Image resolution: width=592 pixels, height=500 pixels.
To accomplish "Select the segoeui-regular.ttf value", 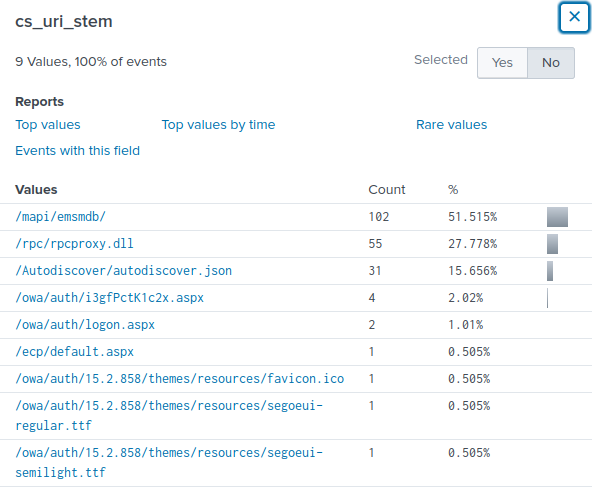I will coord(169,416).
